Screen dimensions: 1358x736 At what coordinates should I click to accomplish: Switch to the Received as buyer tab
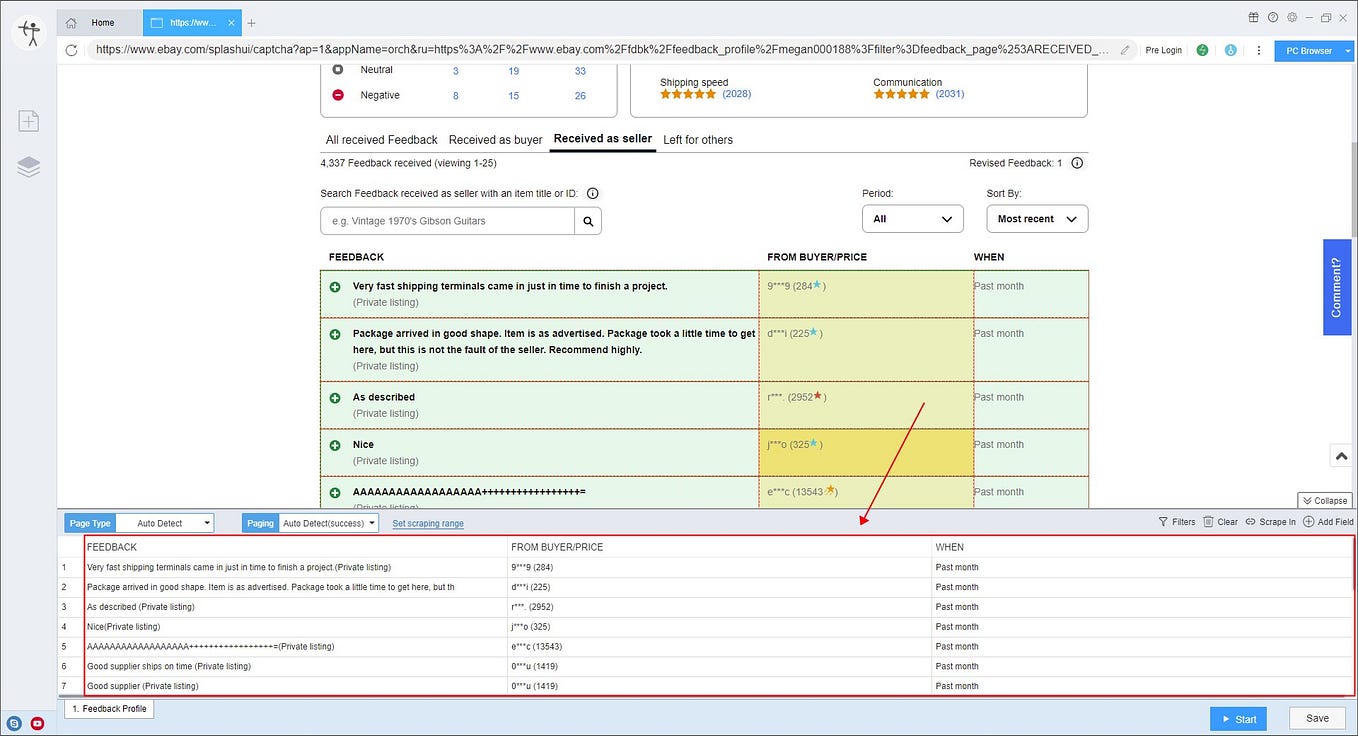tap(495, 139)
